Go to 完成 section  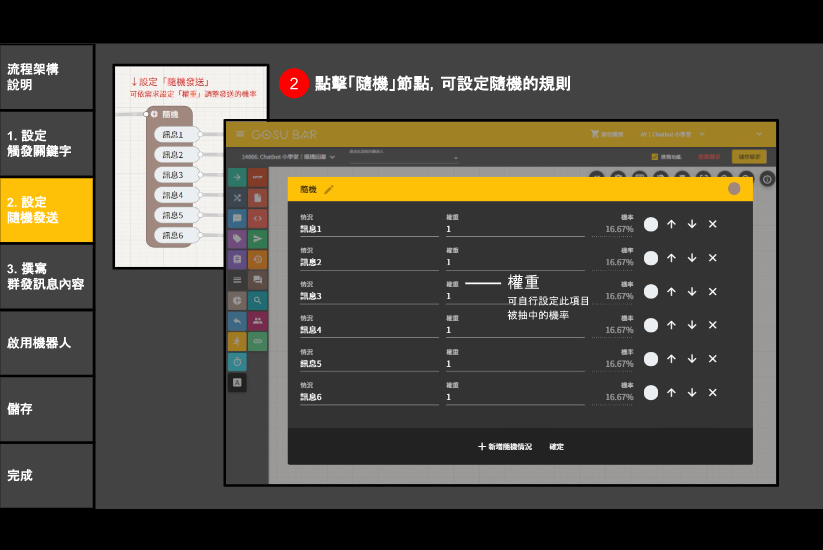point(47,476)
